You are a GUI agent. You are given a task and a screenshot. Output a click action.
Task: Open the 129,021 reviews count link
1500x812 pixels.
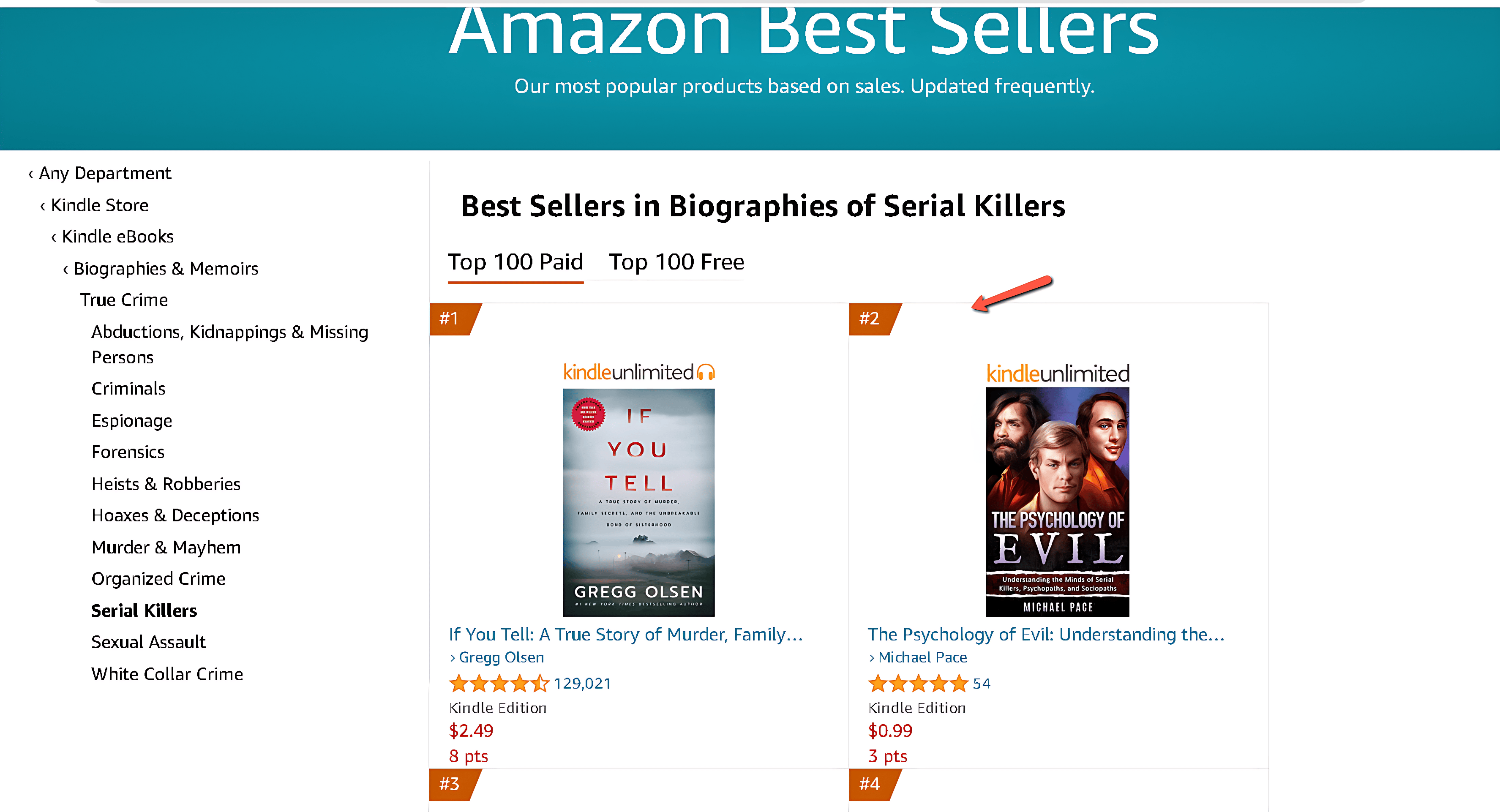[x=582, y=684]
